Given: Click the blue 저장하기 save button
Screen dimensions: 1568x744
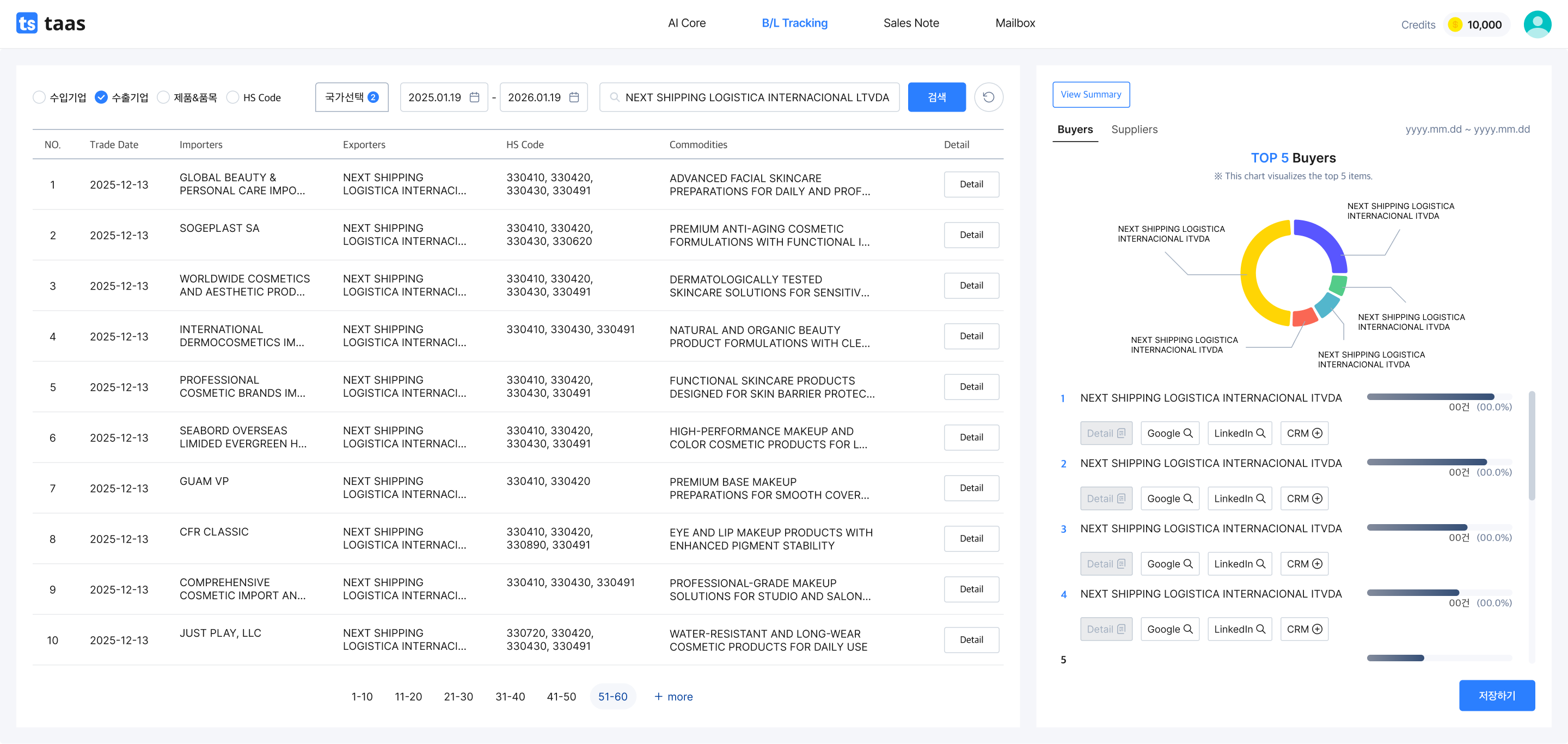Looking at the screenshot, I should 1496,696.
